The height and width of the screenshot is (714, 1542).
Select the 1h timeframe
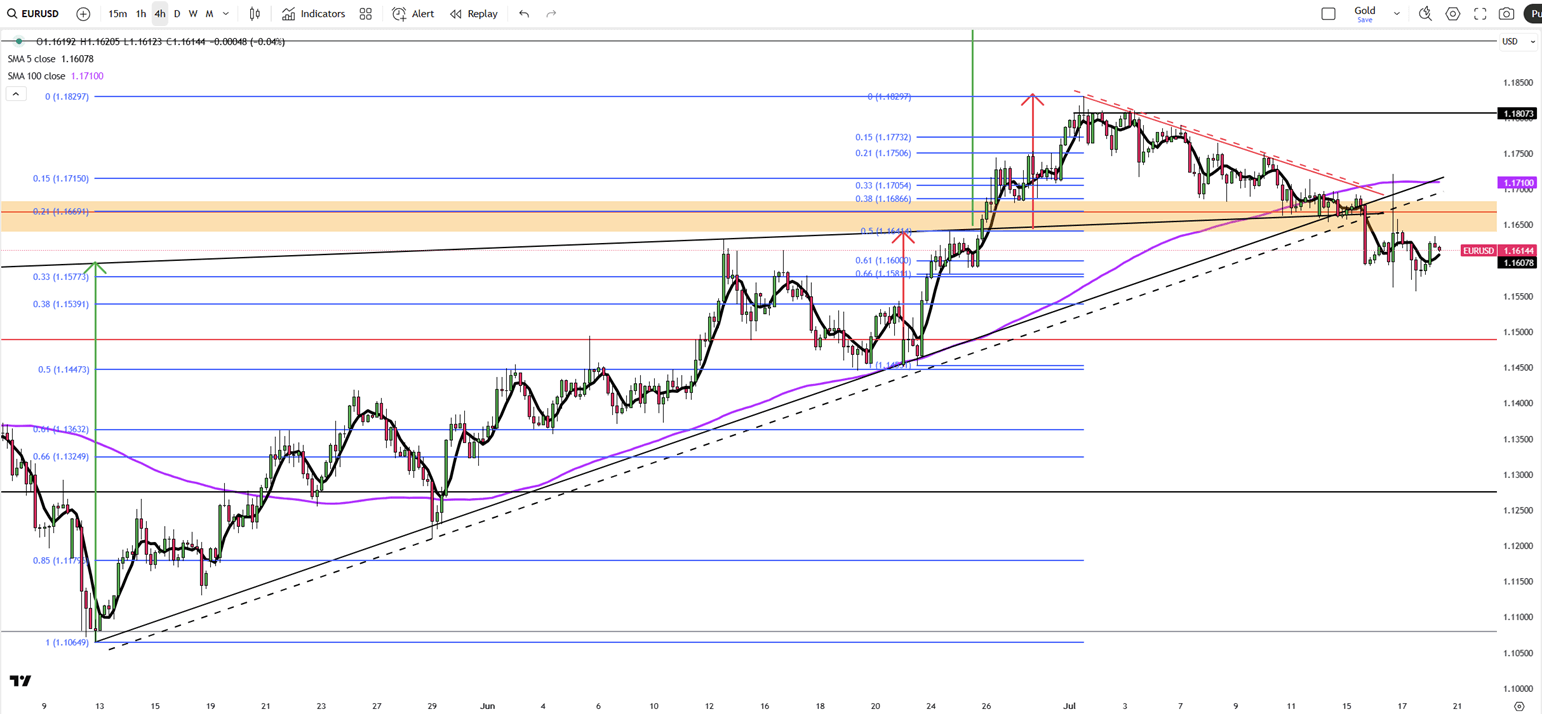click(141, 14)
